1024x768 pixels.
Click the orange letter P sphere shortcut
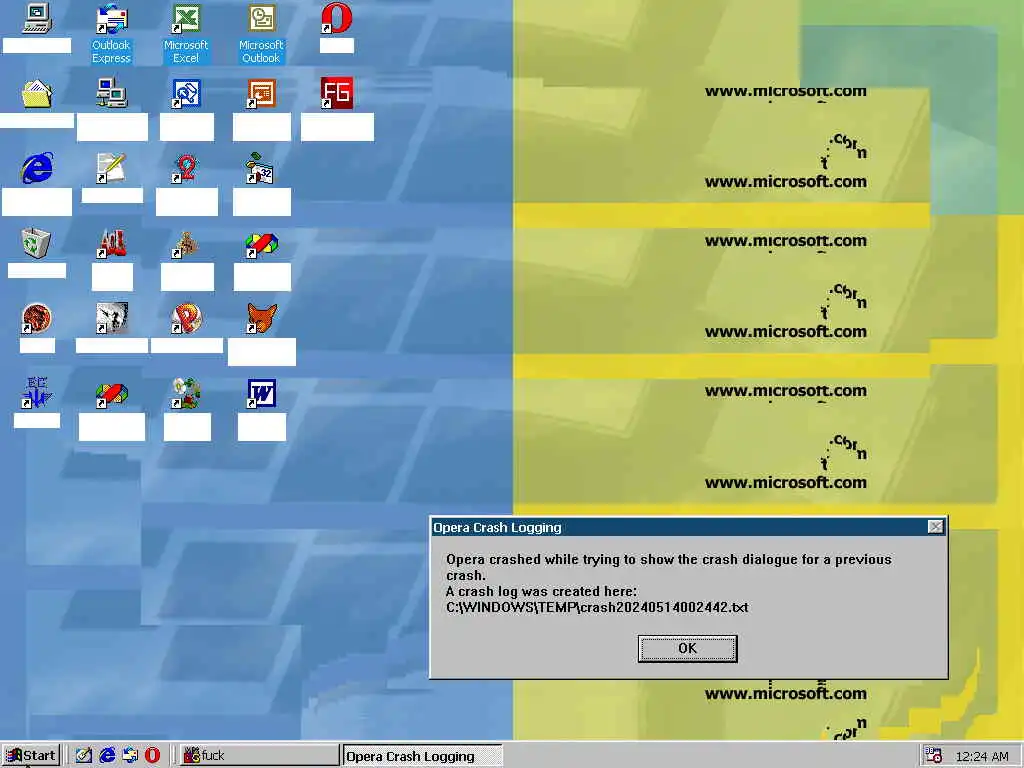click(186, 318)
